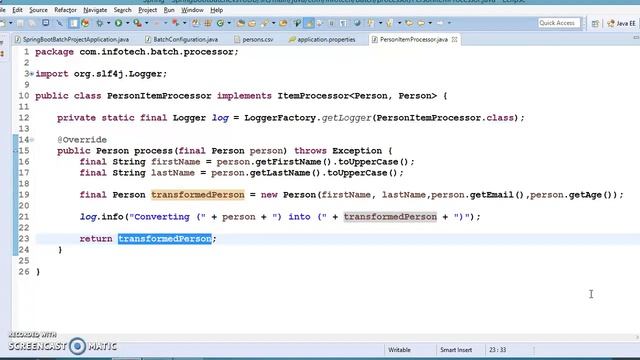
Task: Toggle Skip All Breakpoints icon
Action: (60, 23)
